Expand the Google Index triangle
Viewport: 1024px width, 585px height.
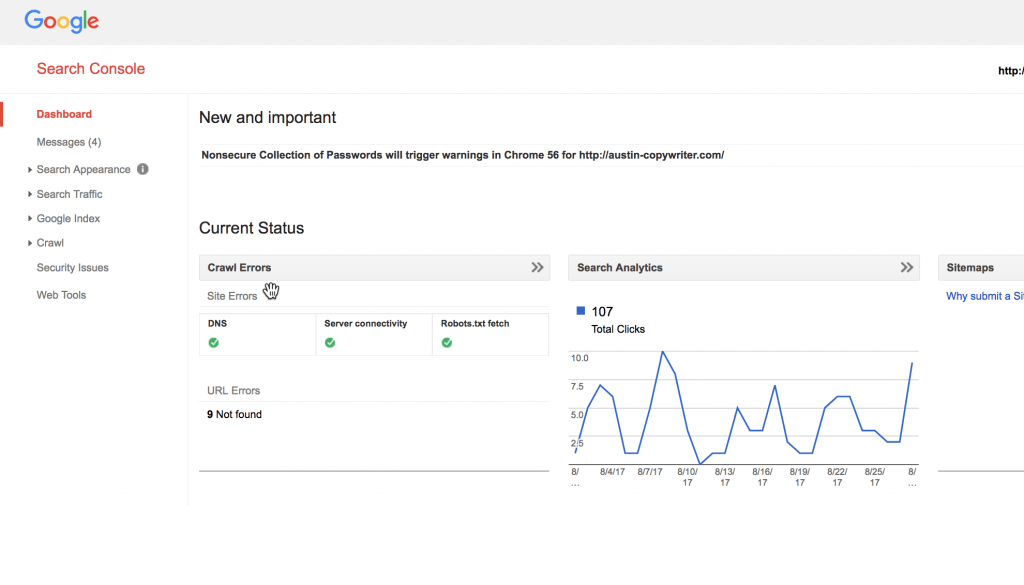pyautogui.click(x=29, y=219)
